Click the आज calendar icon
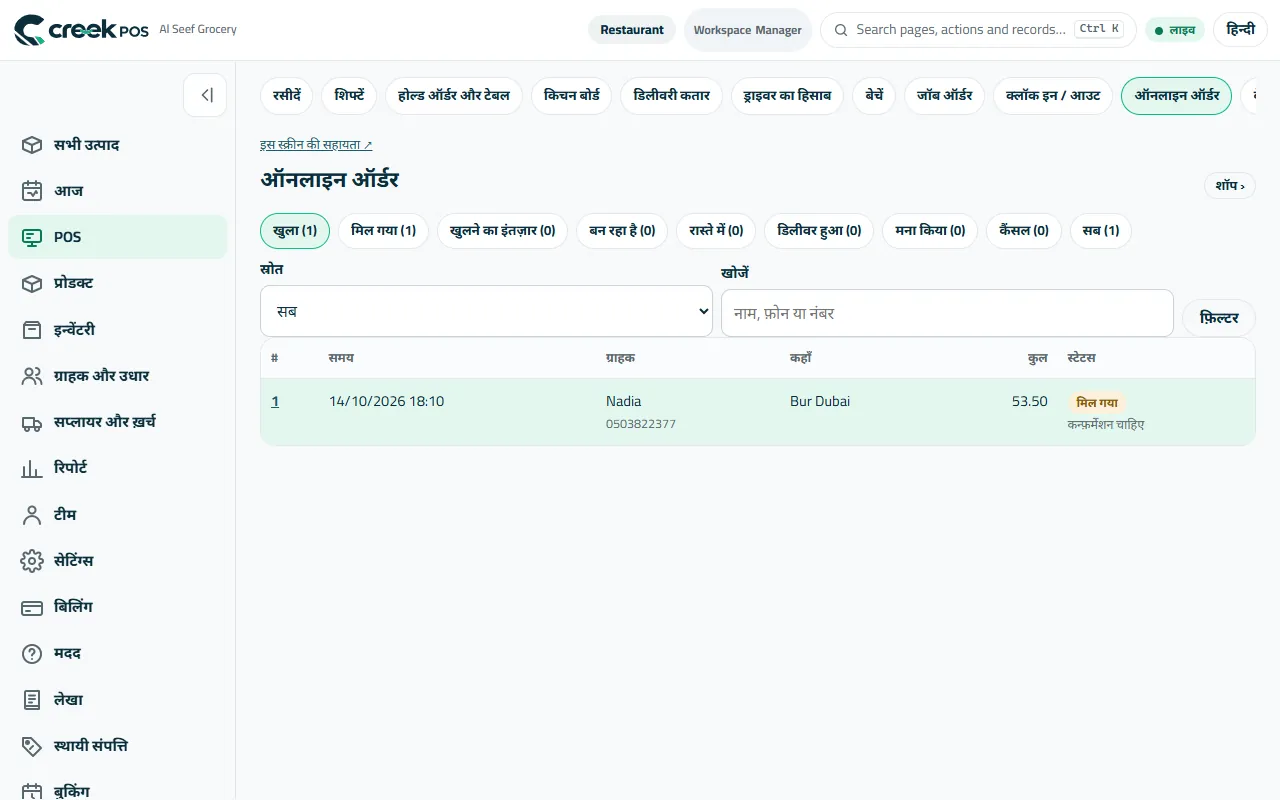 coord(32,191)
